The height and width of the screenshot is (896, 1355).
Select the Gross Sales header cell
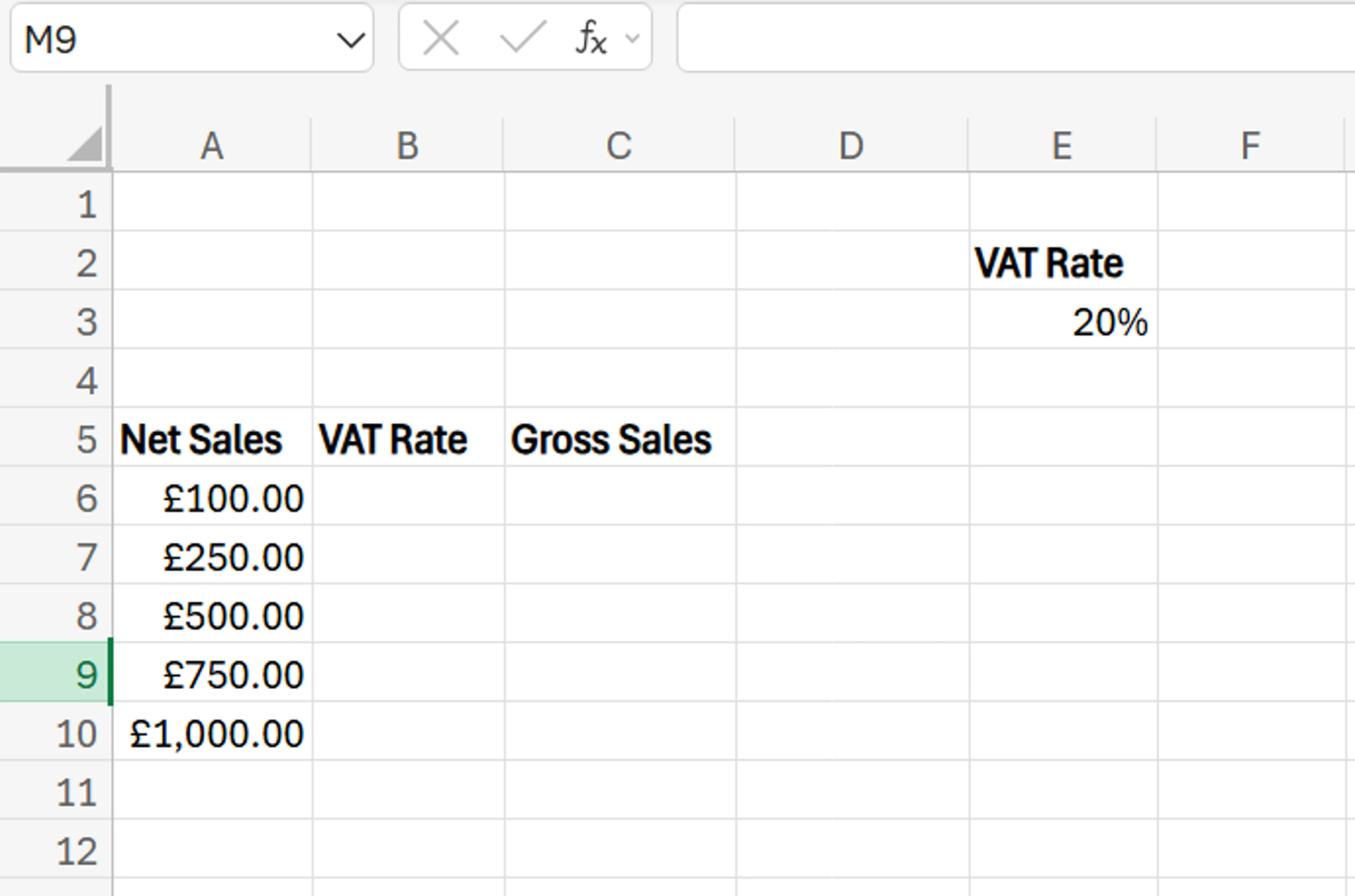[620, 439]
